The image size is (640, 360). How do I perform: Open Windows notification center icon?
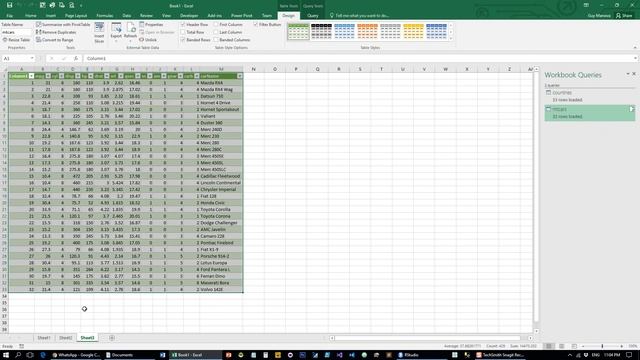tap(629, 355)
